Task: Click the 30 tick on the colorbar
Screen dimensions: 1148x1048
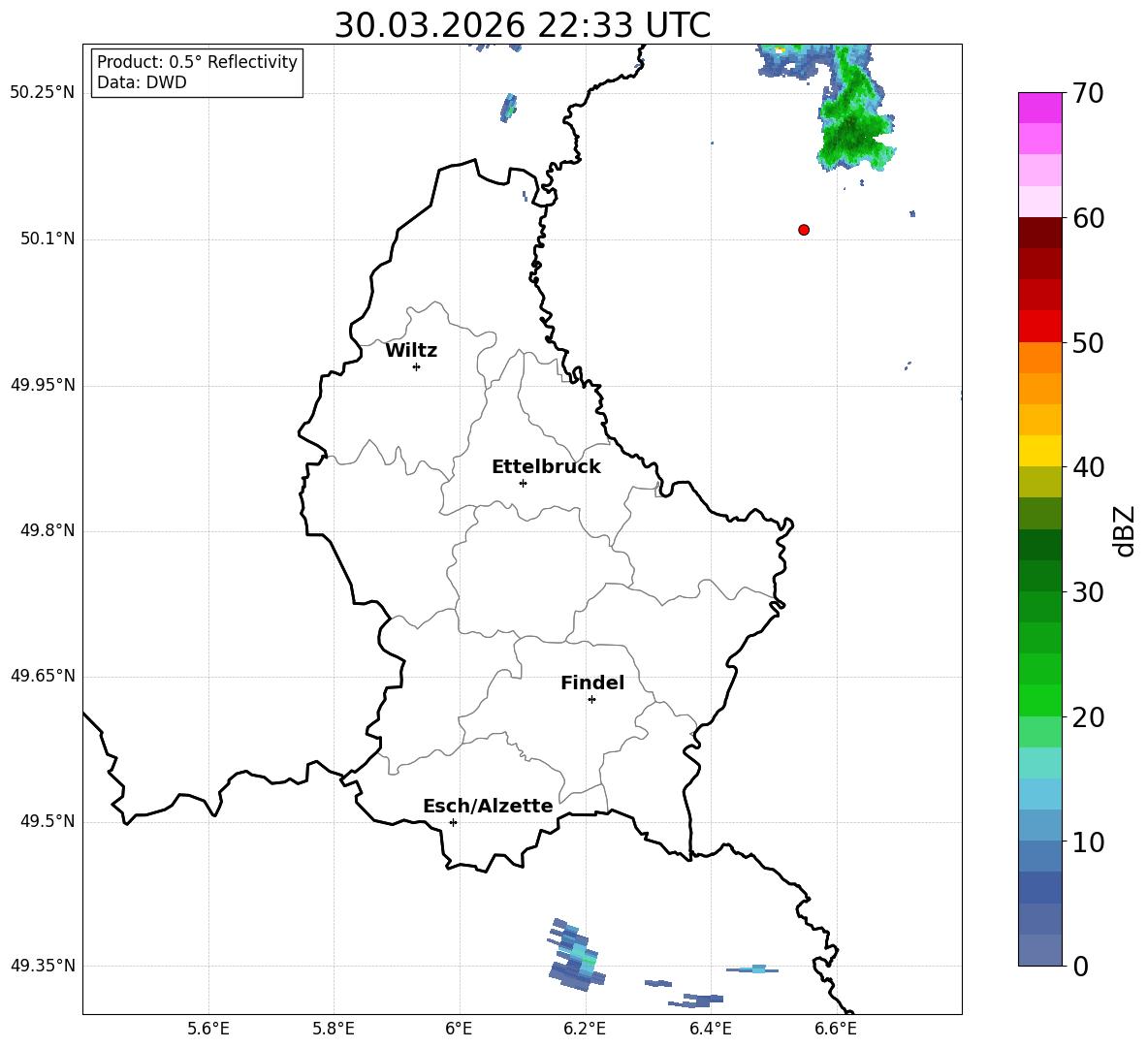Action: pyautogui.click(x=1087, y=592)
